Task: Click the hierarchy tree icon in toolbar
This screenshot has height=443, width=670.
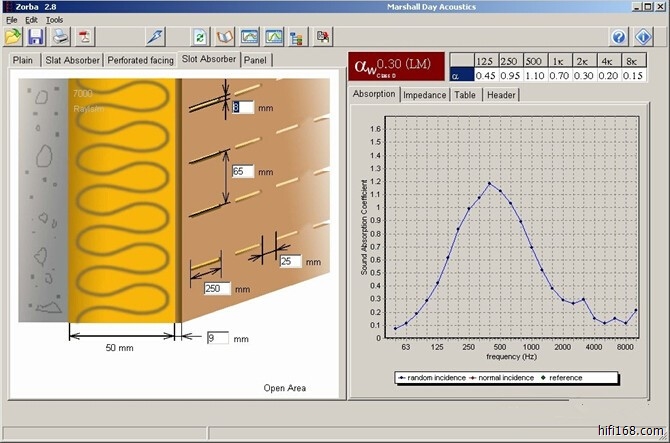Action: coord(295,37)
